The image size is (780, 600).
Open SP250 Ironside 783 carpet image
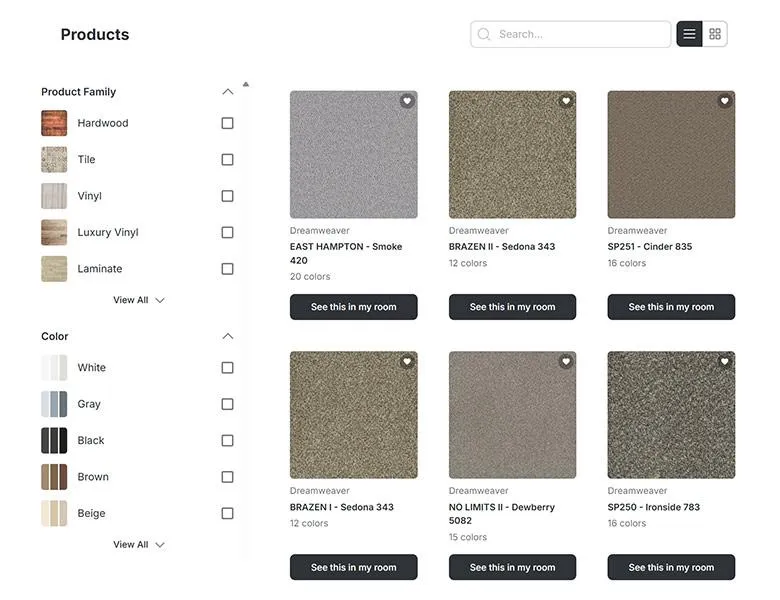click(671, 415)
